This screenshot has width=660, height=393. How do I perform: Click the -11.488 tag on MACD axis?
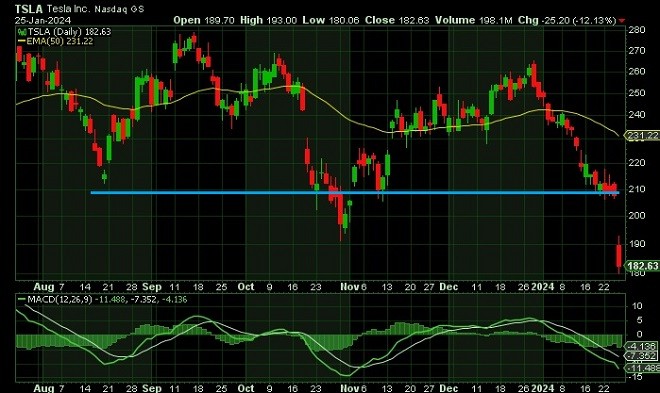[x=643, y=369]
